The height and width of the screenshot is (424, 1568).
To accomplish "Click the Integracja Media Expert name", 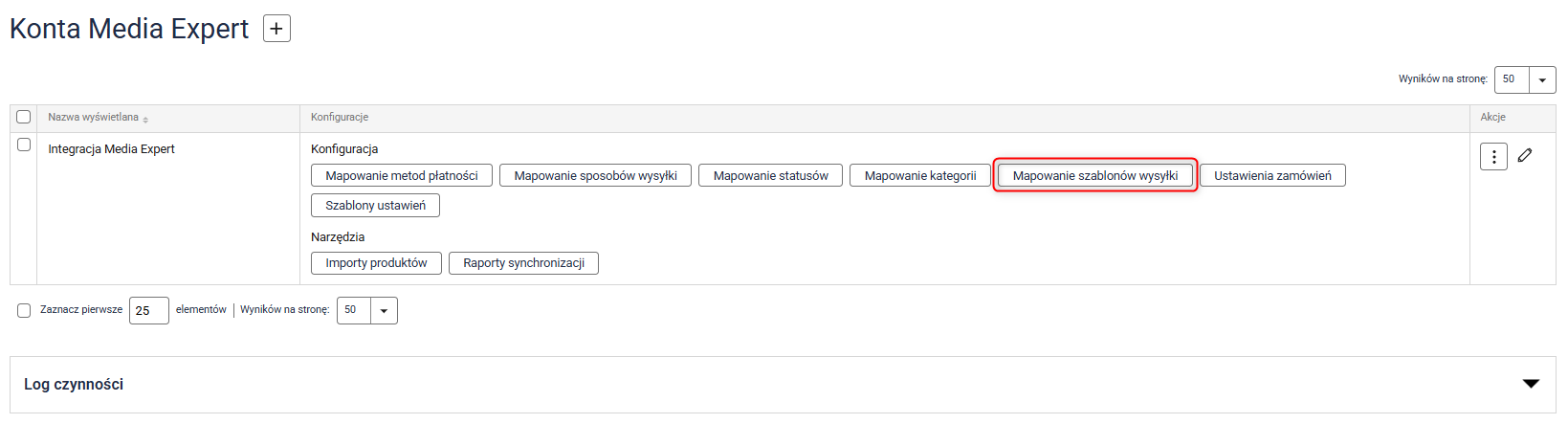I will pyautogui.click(x=112, y=148).
